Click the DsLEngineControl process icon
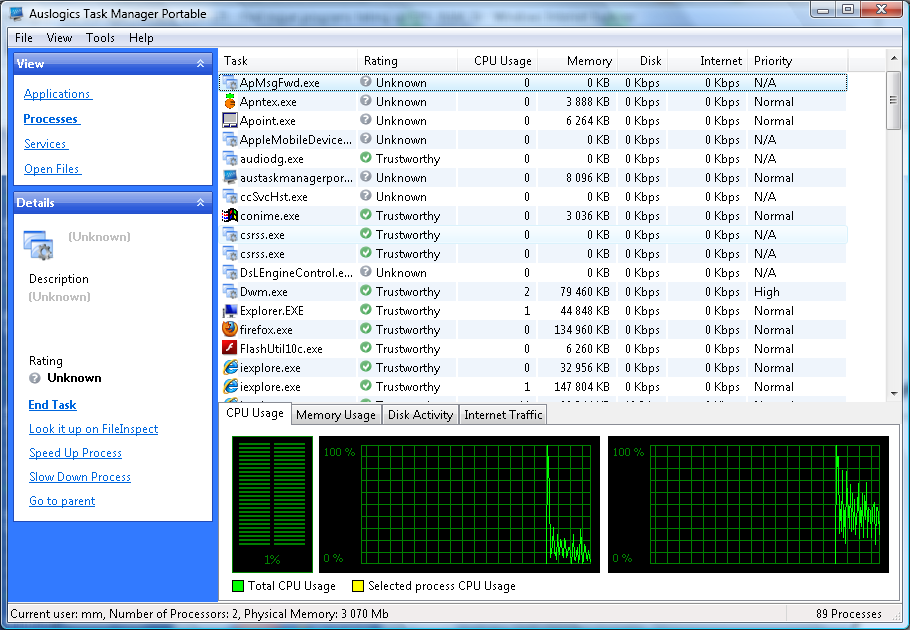 point(230,273)
